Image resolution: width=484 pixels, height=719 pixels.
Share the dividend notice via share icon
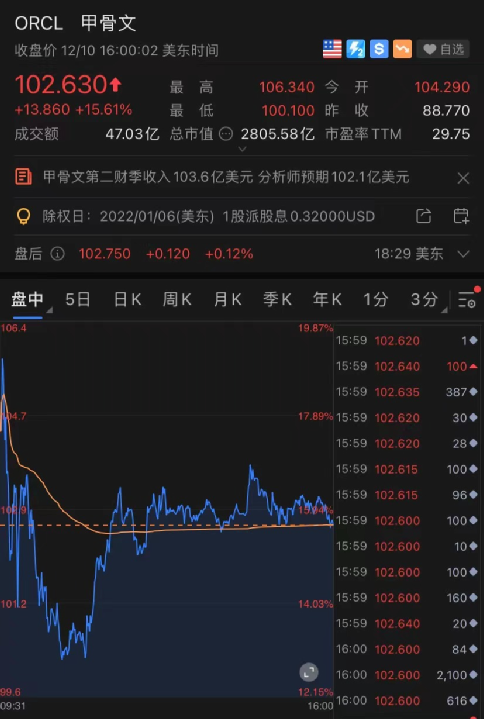click(x=424, y=216)
